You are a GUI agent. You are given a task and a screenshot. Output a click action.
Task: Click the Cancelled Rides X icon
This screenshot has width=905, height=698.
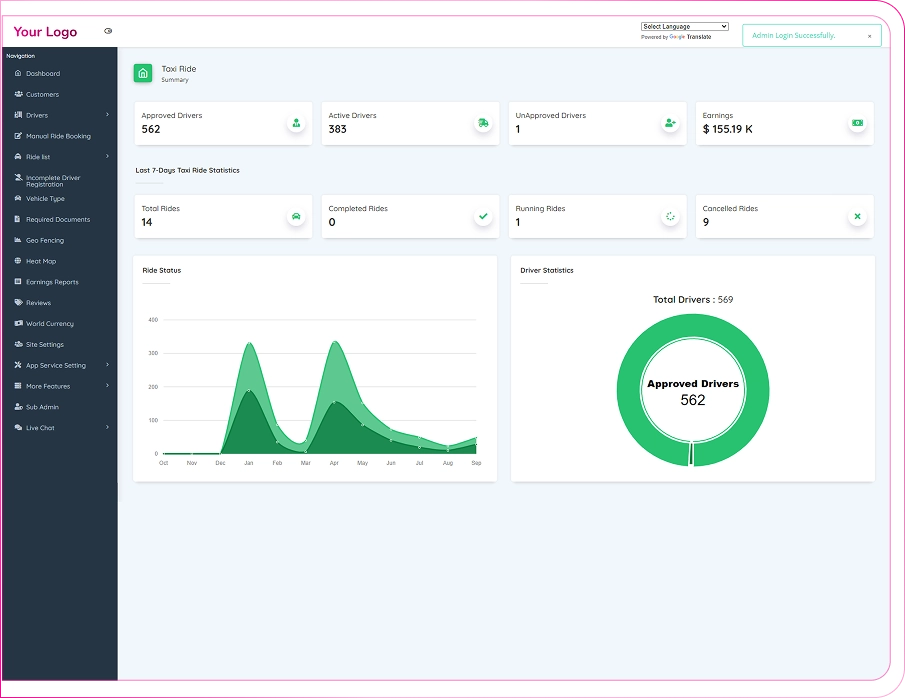click(x=857, y=217)
